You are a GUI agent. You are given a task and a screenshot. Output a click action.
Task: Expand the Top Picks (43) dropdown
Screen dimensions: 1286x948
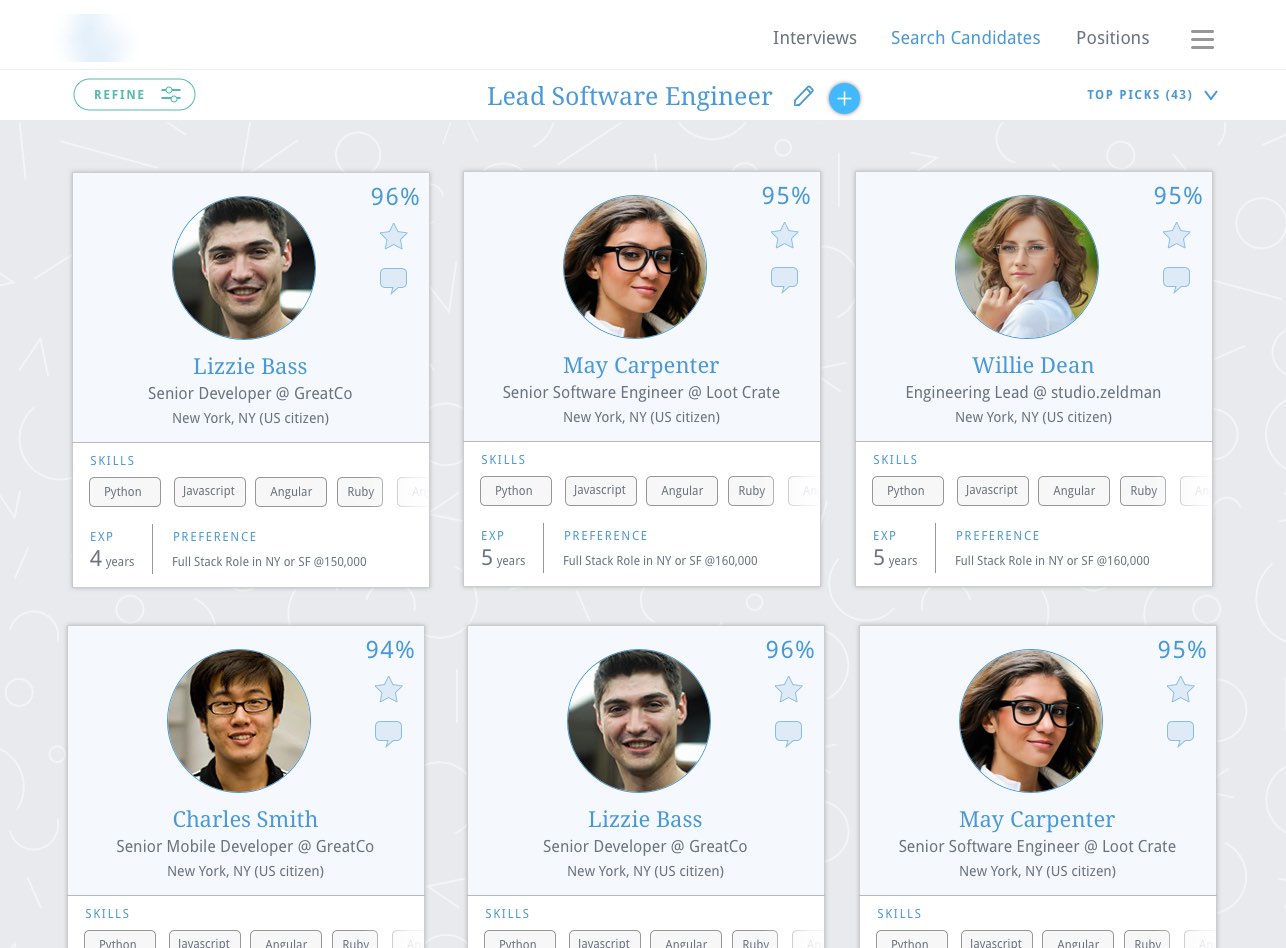click(x=1139, y=95)
